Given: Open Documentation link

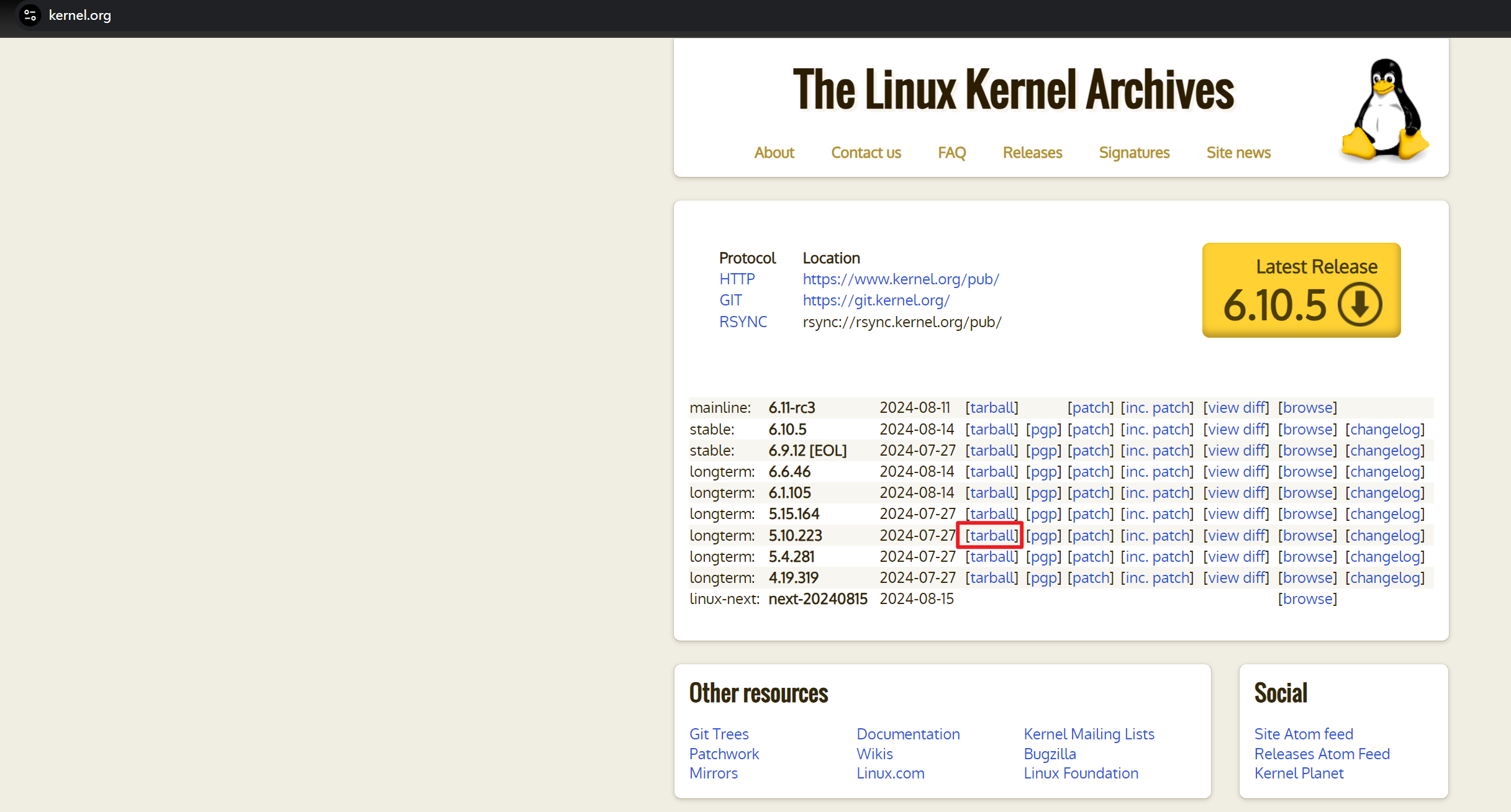Looking at the screenshot, I should (908, 734).
